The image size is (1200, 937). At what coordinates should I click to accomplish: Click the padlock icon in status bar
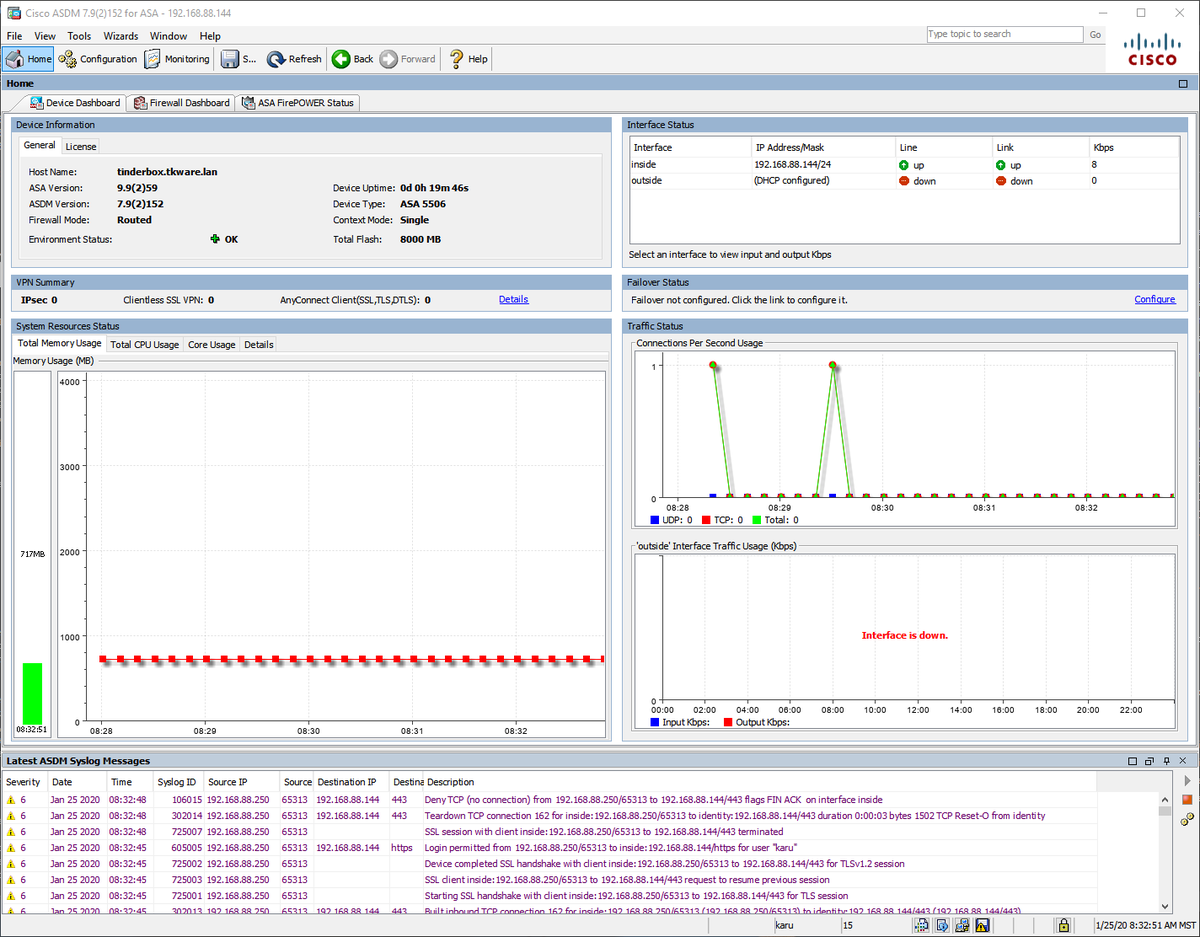(1065, 925)
